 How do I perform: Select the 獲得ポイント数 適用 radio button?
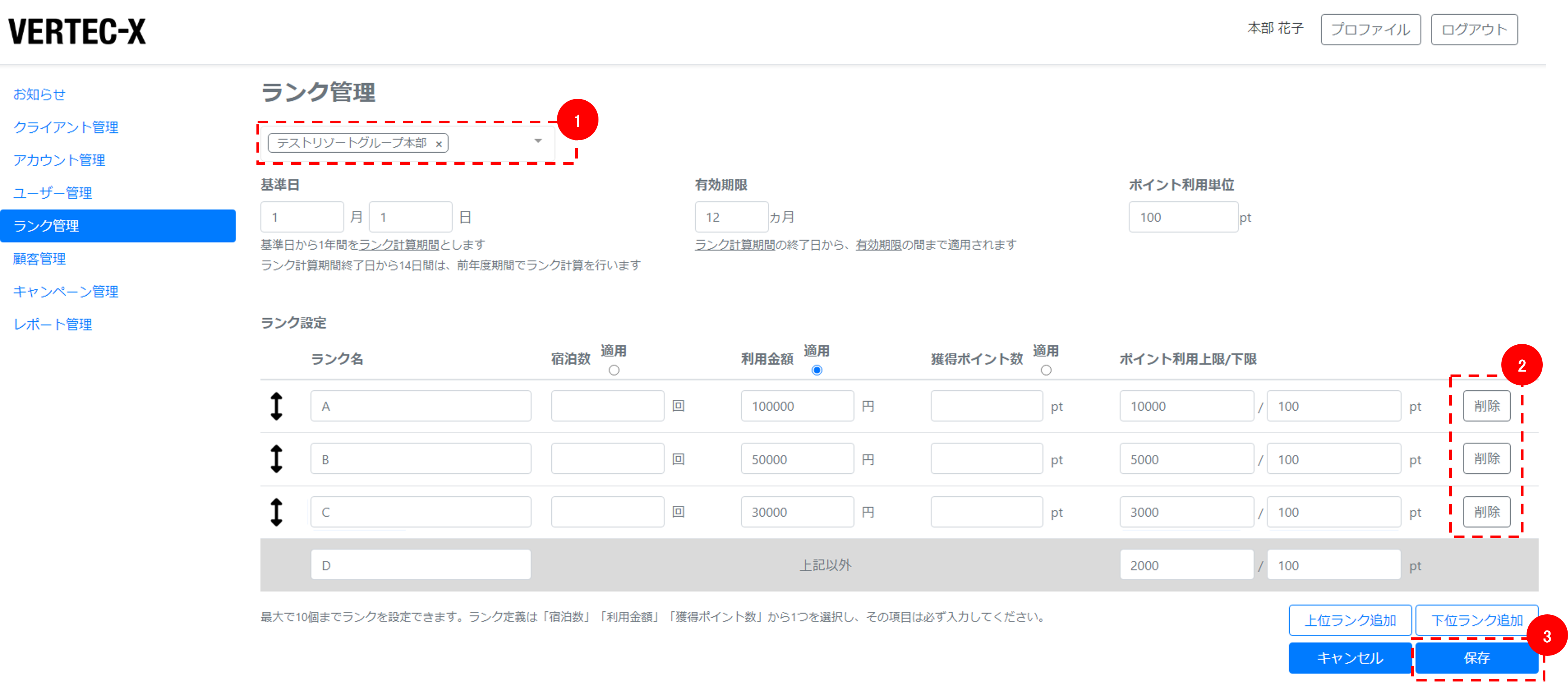point(1046,370)
